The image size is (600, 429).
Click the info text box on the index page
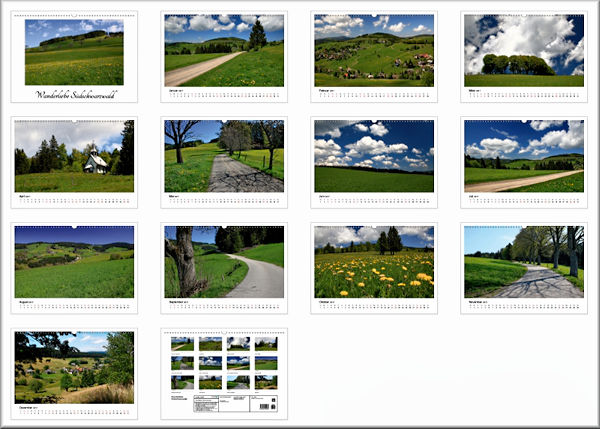tap(204, 401)
